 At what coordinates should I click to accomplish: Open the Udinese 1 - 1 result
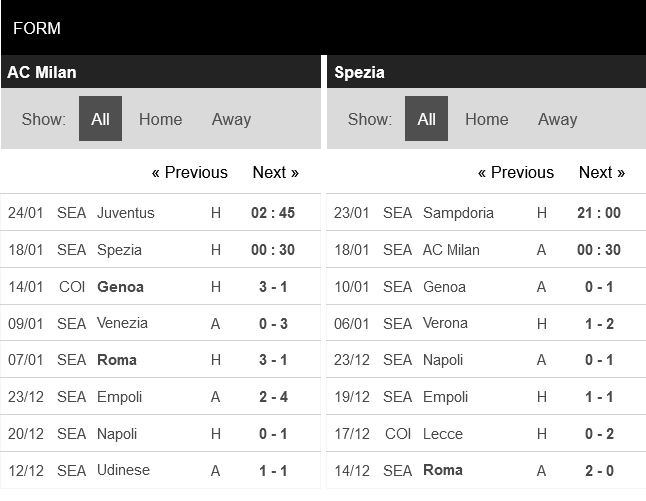click(x=273, y=470)
